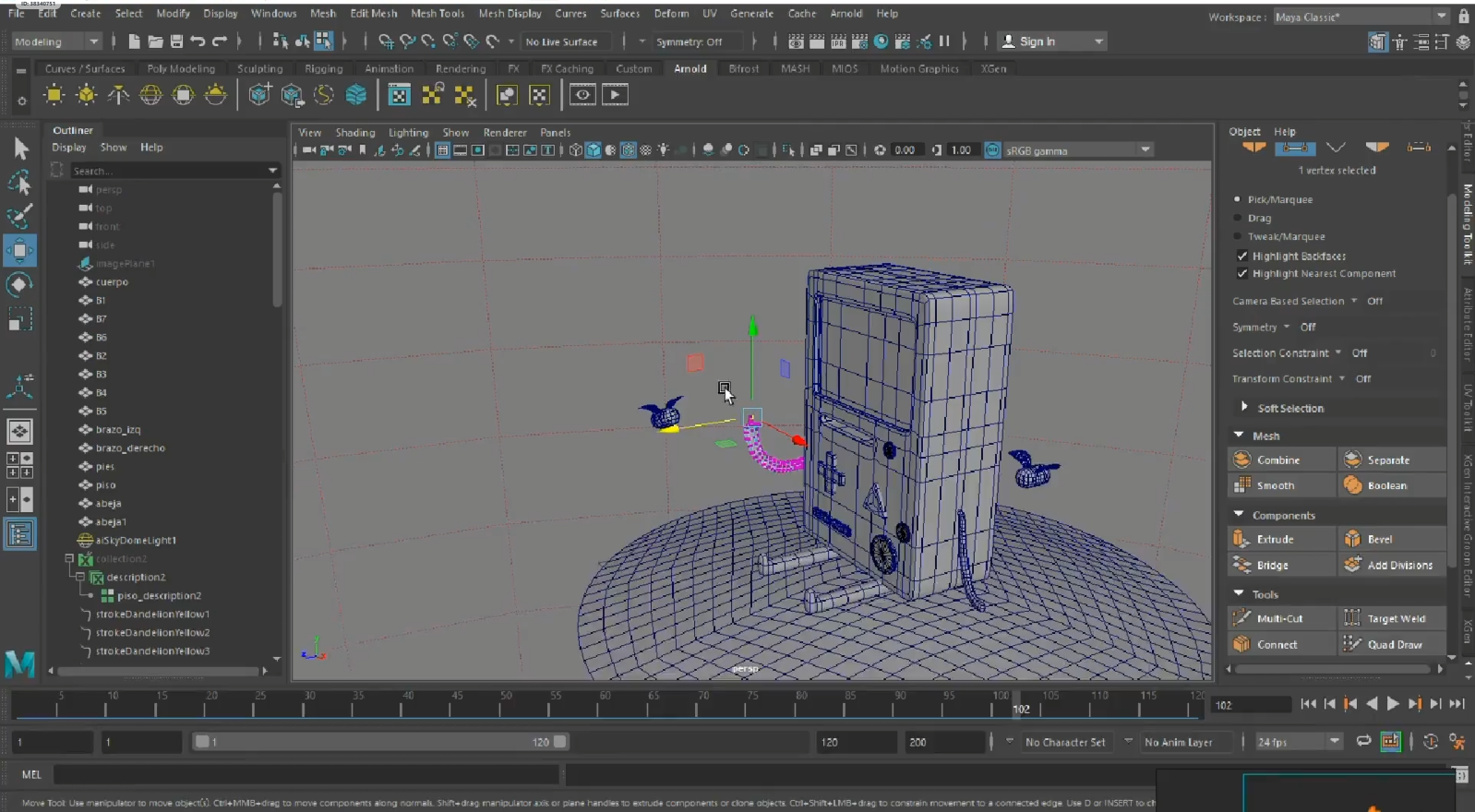Click the new scene icon
The width and height of the screenshot is (1475, 812).
tap(134, 42)
